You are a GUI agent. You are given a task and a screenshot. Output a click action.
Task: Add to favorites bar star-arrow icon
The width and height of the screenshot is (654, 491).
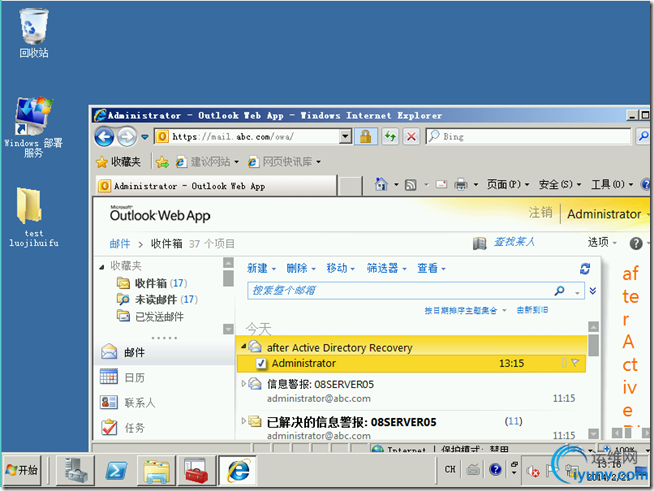pyautogui.click(x=162, y=162)
